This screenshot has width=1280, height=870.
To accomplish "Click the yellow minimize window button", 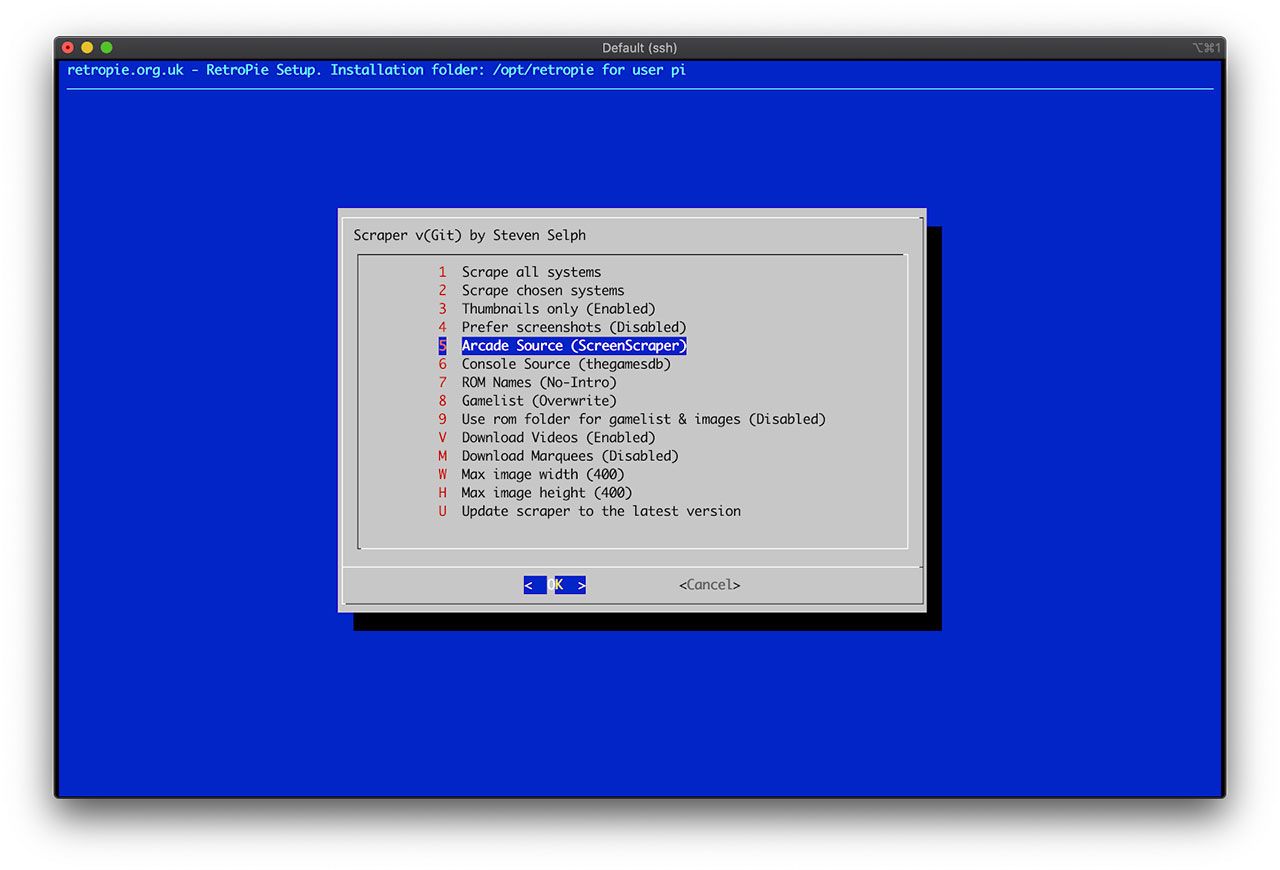I will tap(87, 48).
